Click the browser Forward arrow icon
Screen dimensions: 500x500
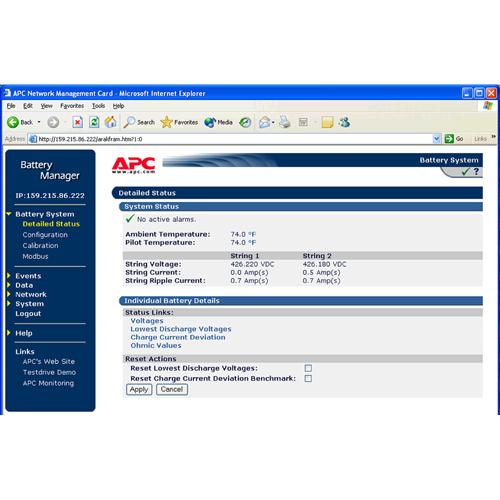coord(53,122)
